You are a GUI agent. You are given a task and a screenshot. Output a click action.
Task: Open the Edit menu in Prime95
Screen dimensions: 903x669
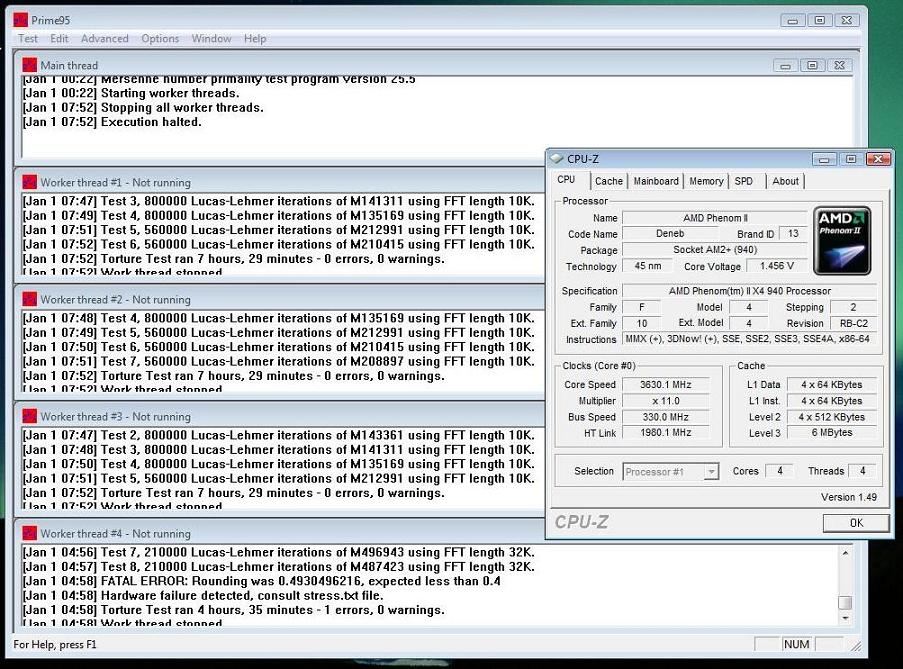pyautogui.click(x=59, y=39)
